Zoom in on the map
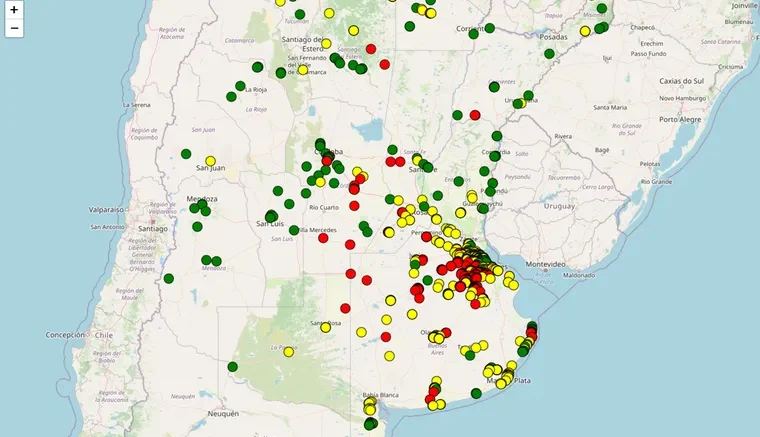 [x=14, y=10]
